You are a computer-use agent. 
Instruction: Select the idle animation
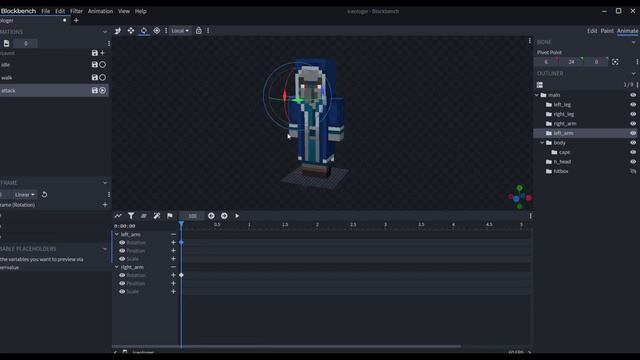pos(54,64)
